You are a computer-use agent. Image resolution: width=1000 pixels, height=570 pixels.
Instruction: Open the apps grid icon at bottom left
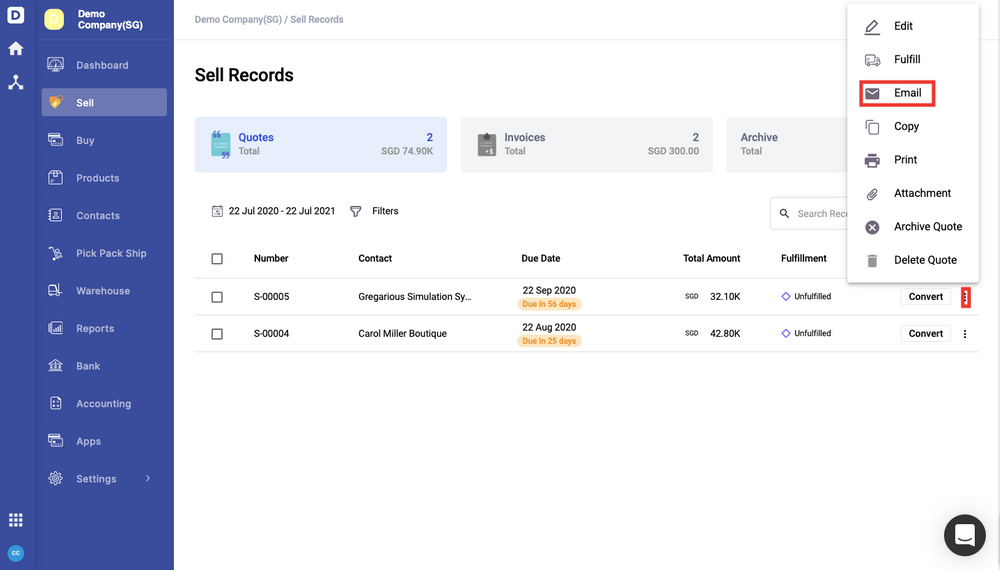pyautogui.click(x=15, y=520)
